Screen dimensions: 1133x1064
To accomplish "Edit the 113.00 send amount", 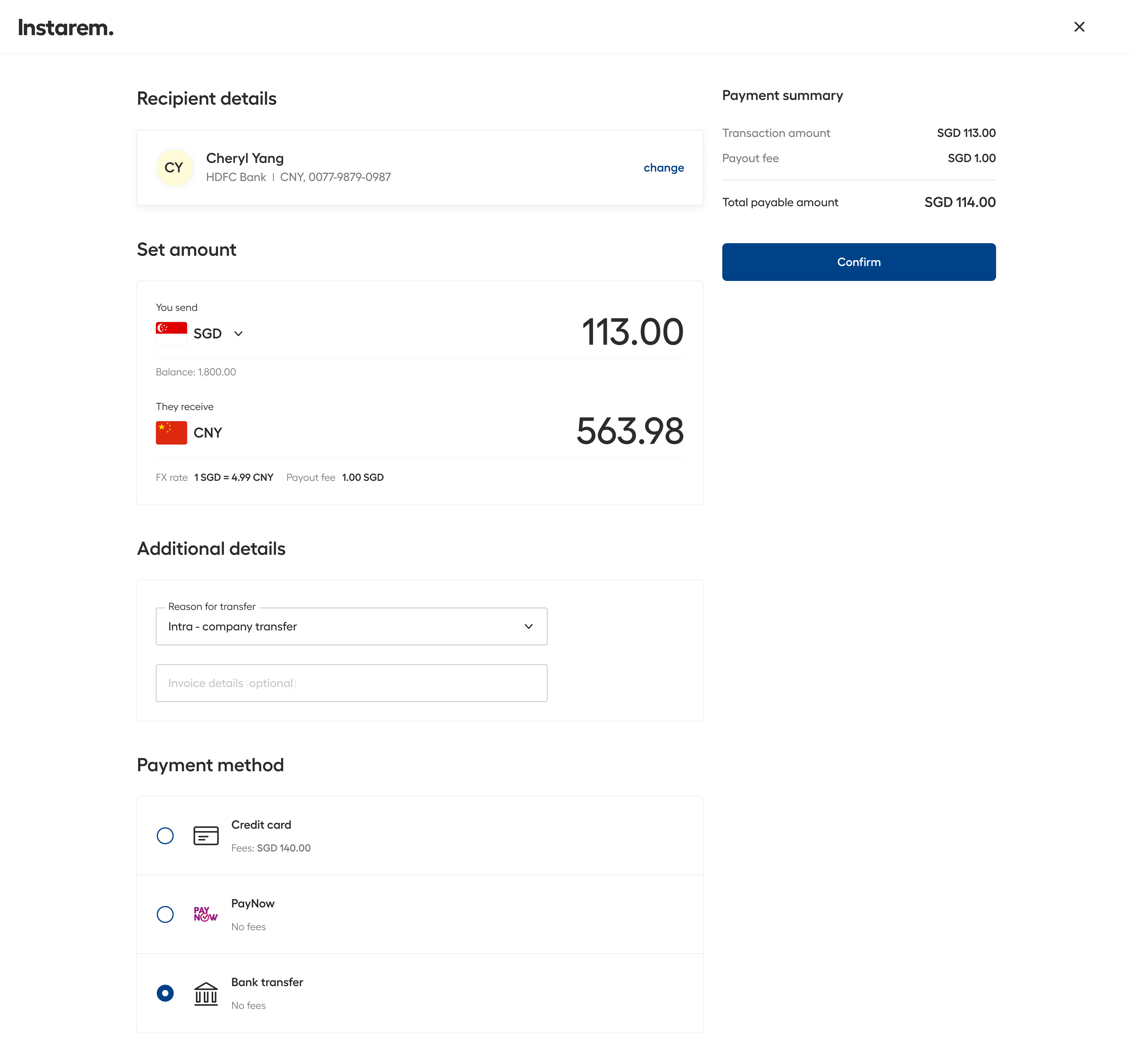I will pyautogui.click(x=632, y=332).
